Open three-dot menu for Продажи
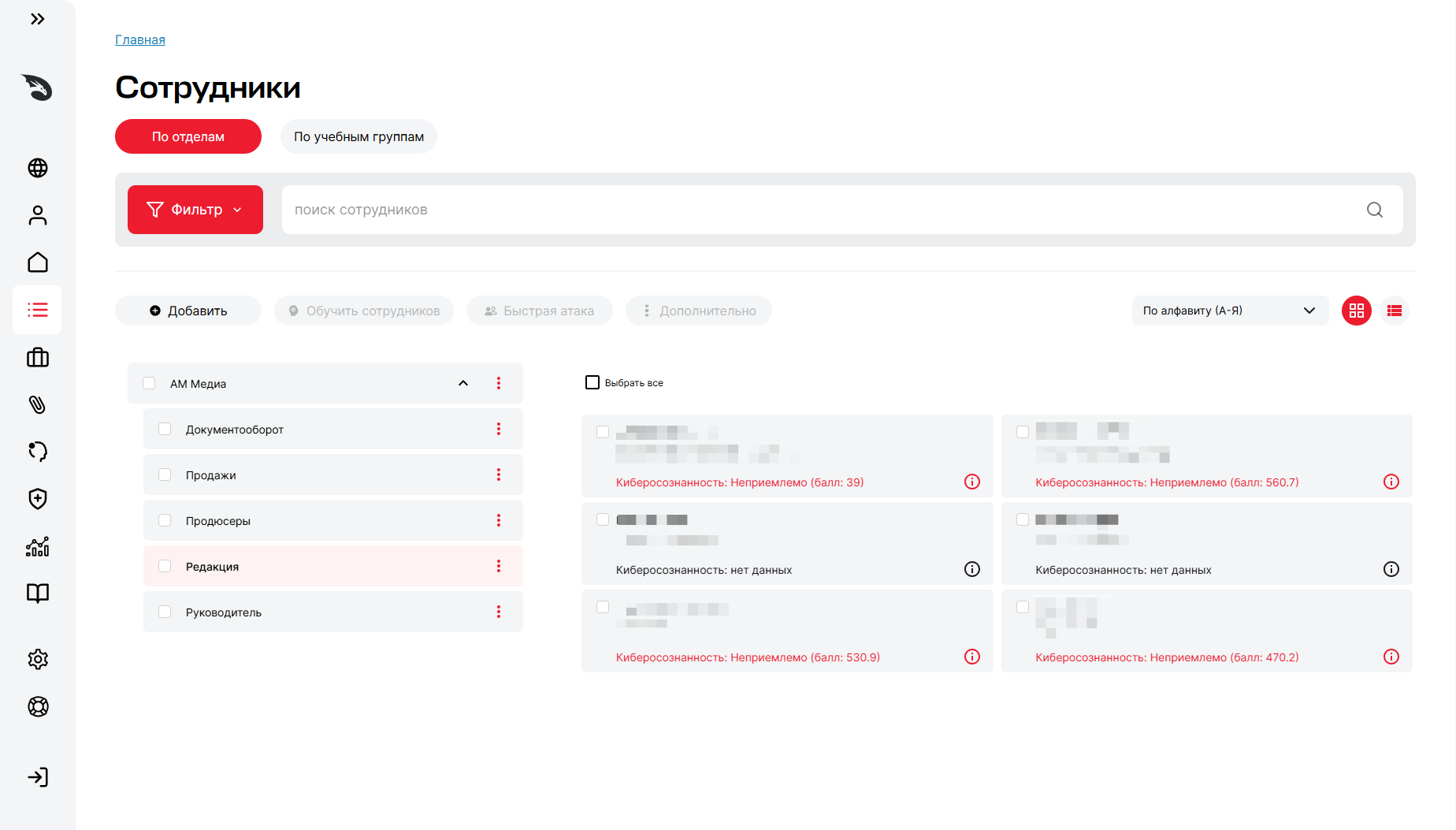This screenshot has width=1456, height=830. [x=498, y=475]
